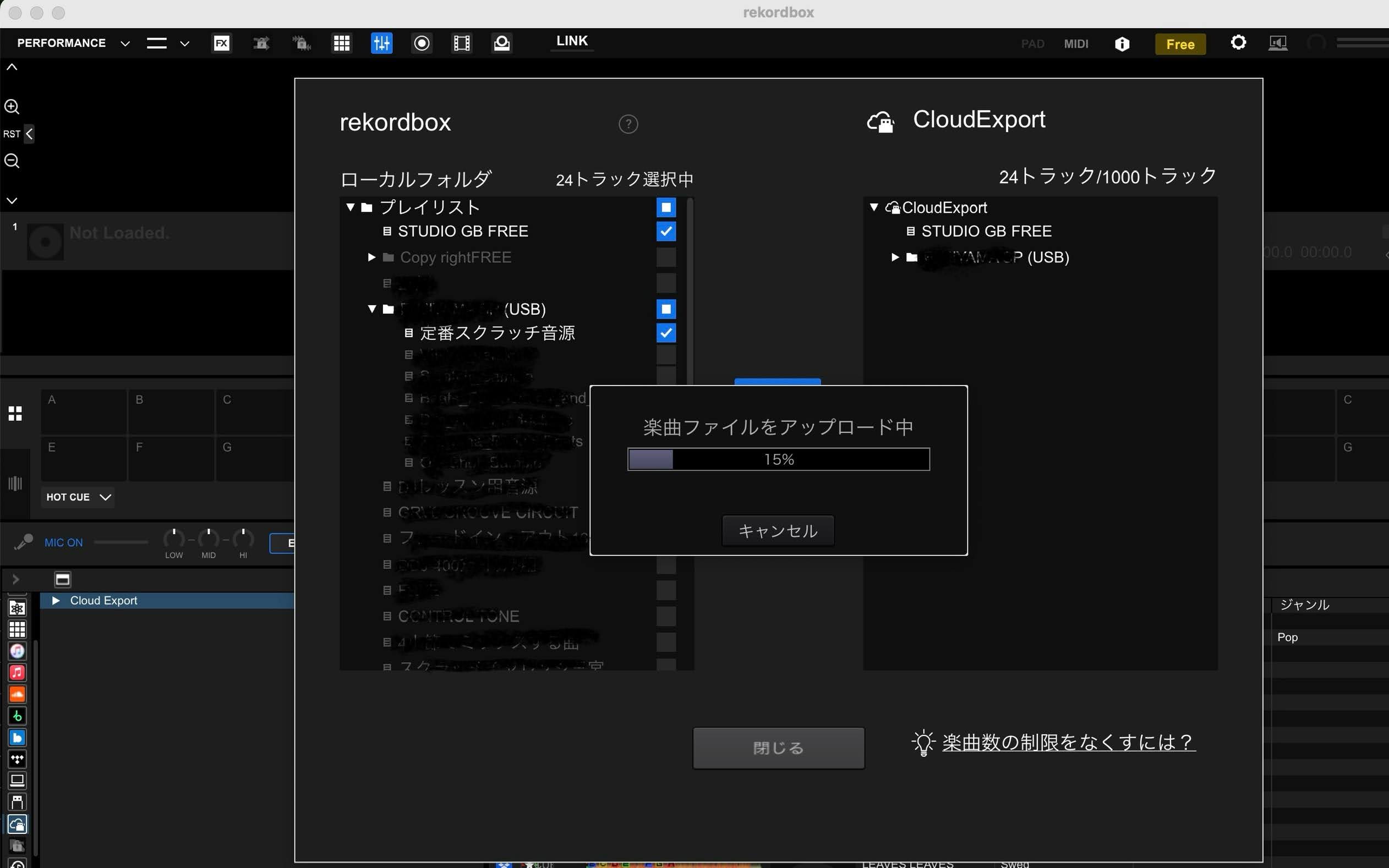Click the vertical bars icon below pad grid
This screenshot has width=1389, height=868.
(x=15, y=483)
